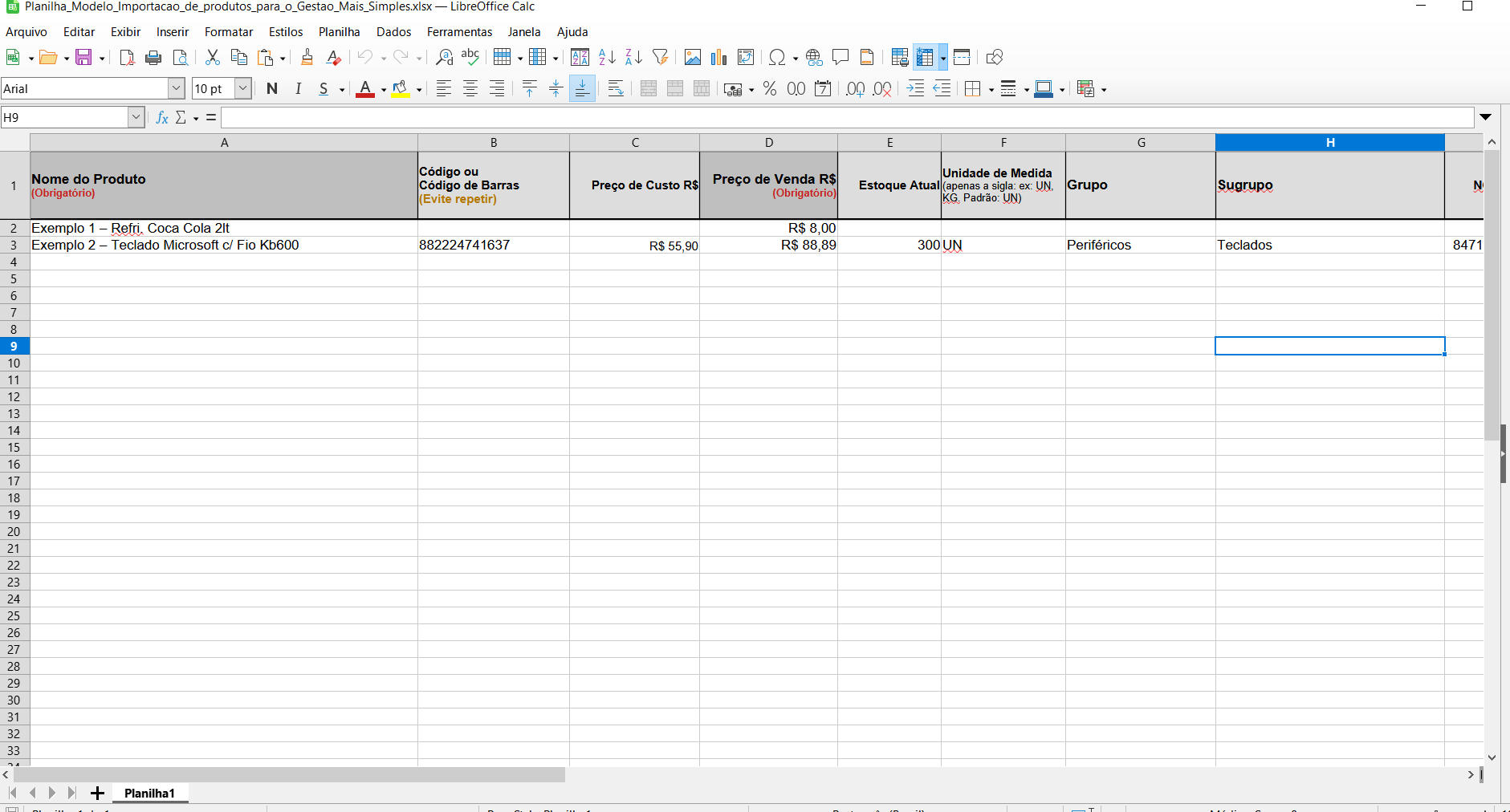Open the font name dropdown
This screenshot has height=812, width=1510.
(176, 89)
